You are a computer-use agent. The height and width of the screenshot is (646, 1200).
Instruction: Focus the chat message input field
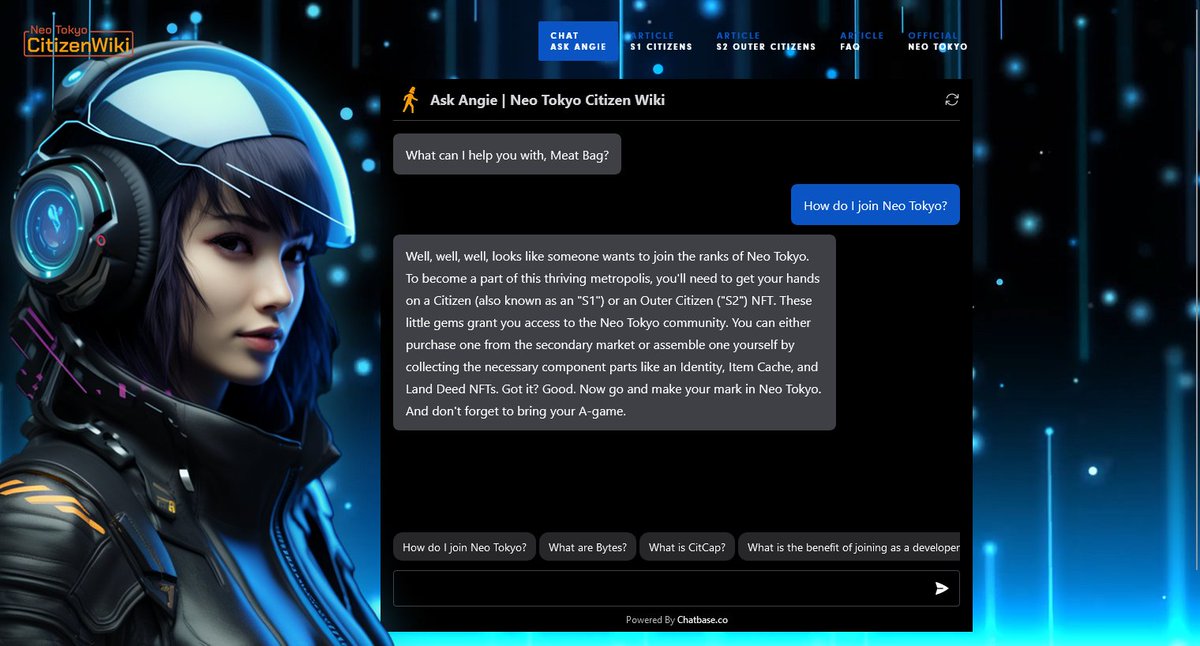(676, 588)
